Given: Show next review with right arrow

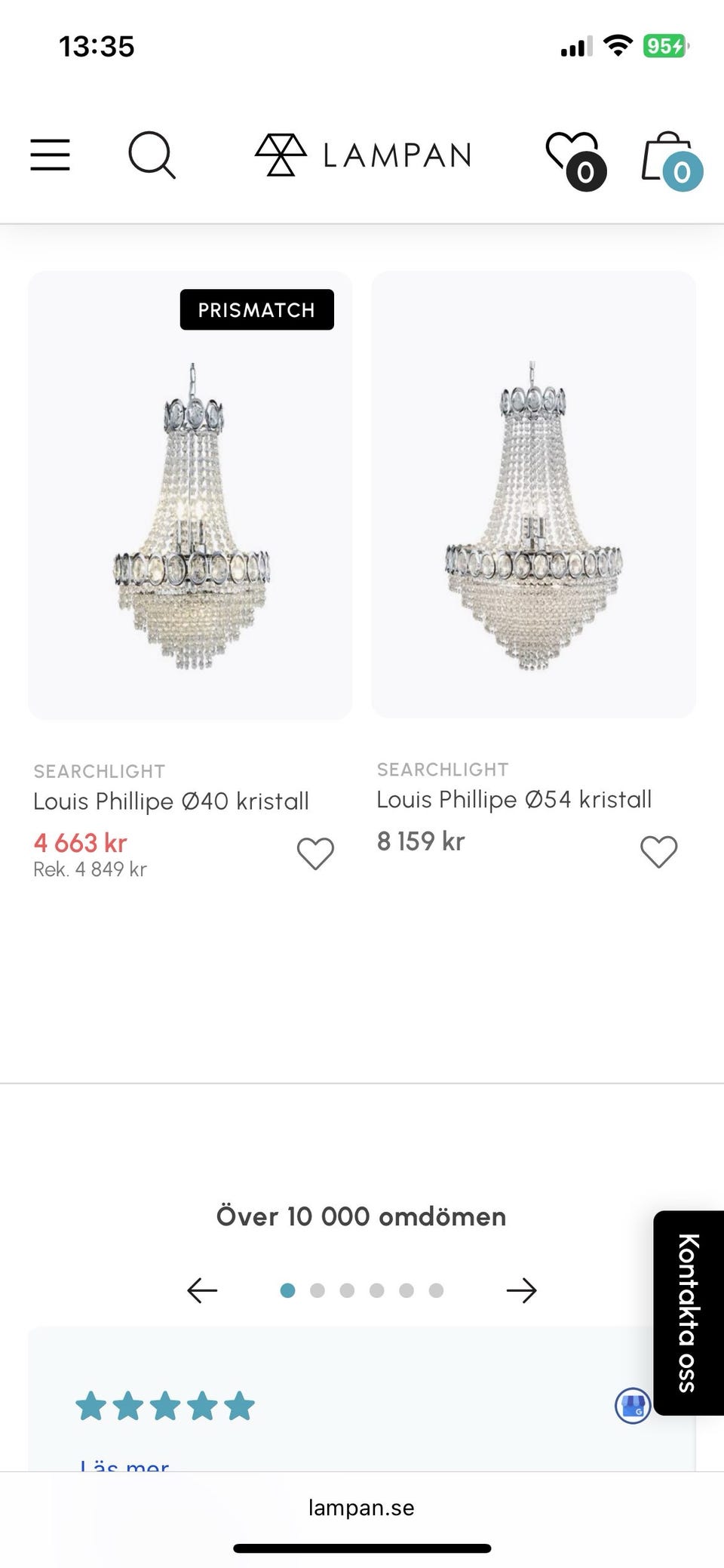Looking at the screenshot, I should [x=521, y=1290].
